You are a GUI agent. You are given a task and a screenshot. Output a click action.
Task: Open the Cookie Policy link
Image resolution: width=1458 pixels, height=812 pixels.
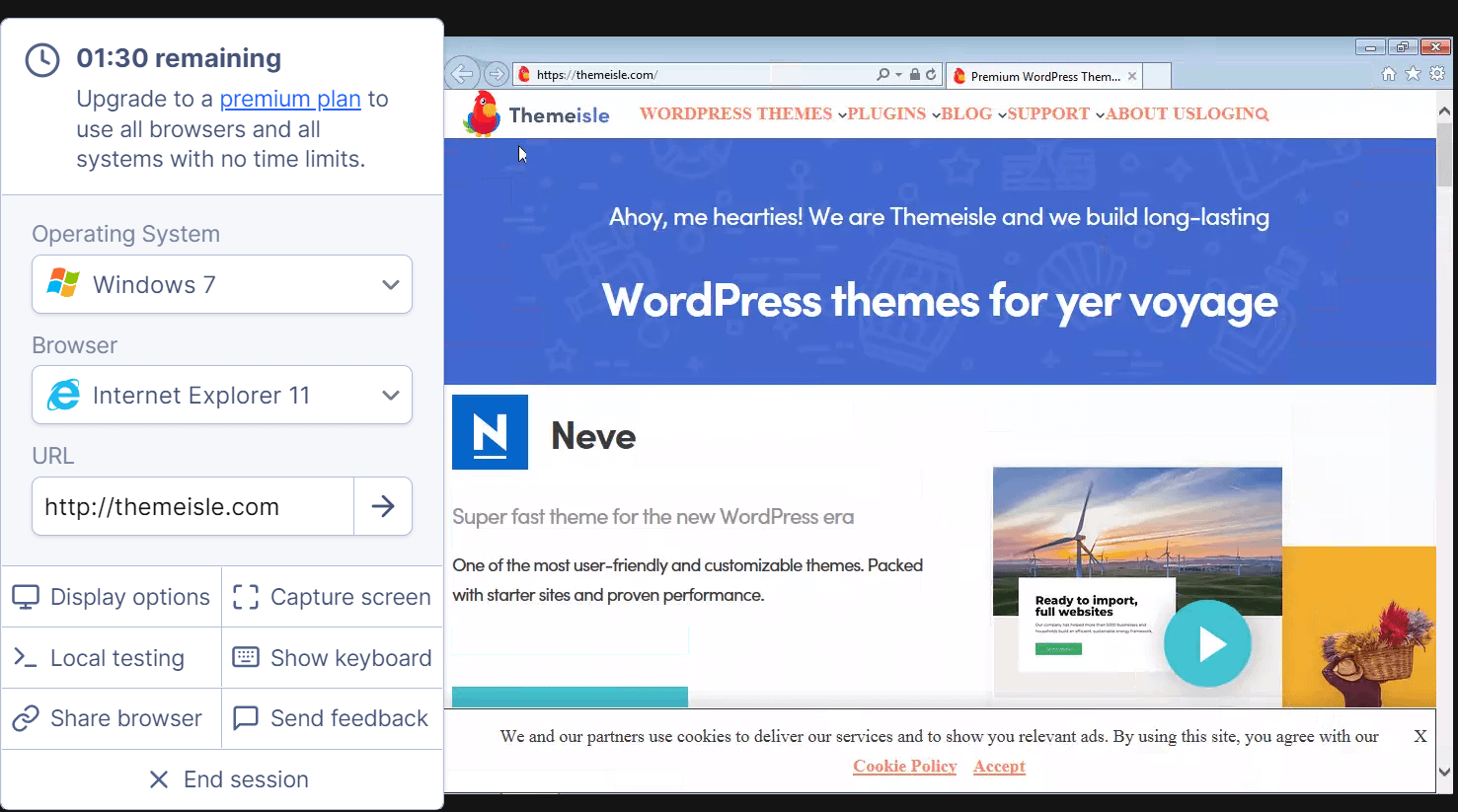tap(905, 767)
